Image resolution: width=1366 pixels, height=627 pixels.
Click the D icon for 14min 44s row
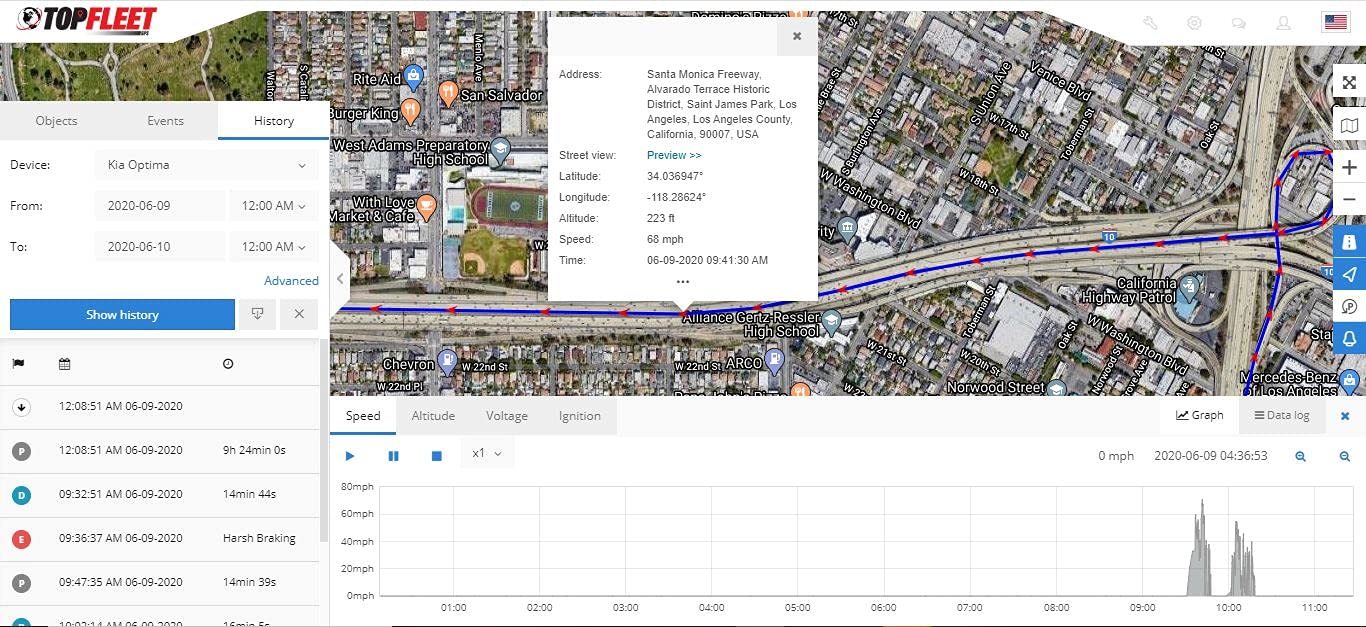tap(21, 495)
